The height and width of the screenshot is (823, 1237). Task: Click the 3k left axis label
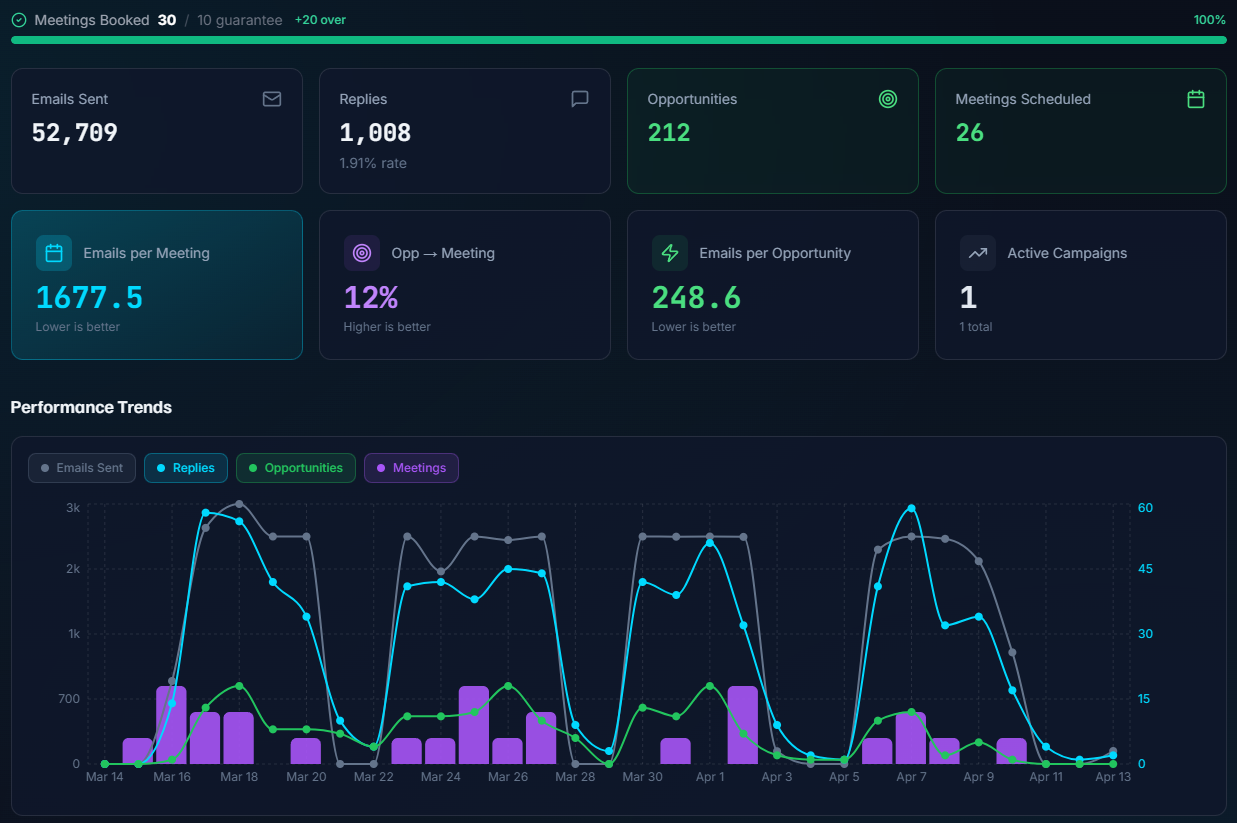pyautogui.click(x=73, y=508)
